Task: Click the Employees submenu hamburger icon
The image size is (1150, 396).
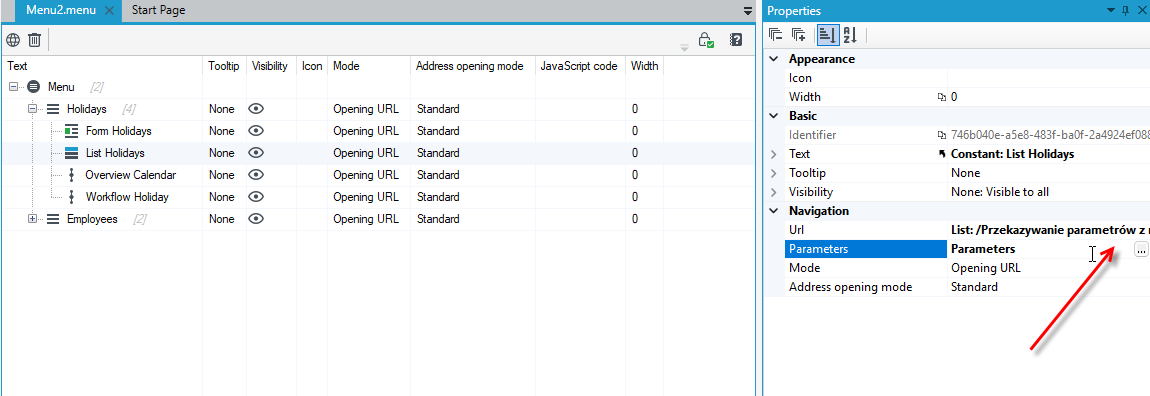Action: pyautogui.click(x=53, y=219)
